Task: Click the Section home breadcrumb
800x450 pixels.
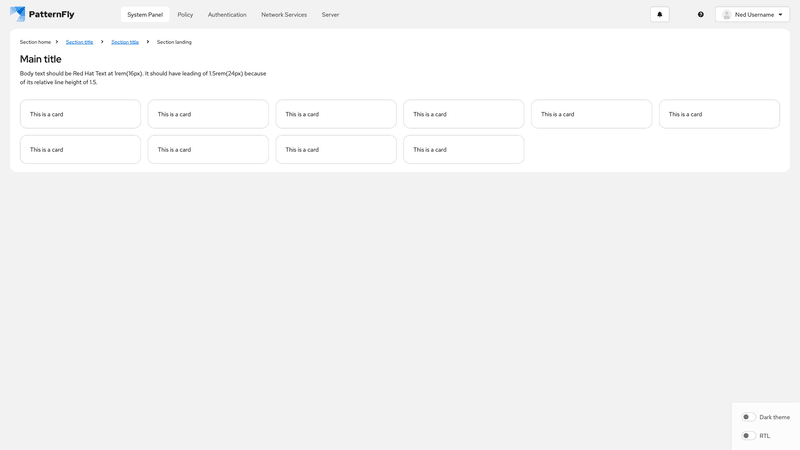Action: point(35,42)
